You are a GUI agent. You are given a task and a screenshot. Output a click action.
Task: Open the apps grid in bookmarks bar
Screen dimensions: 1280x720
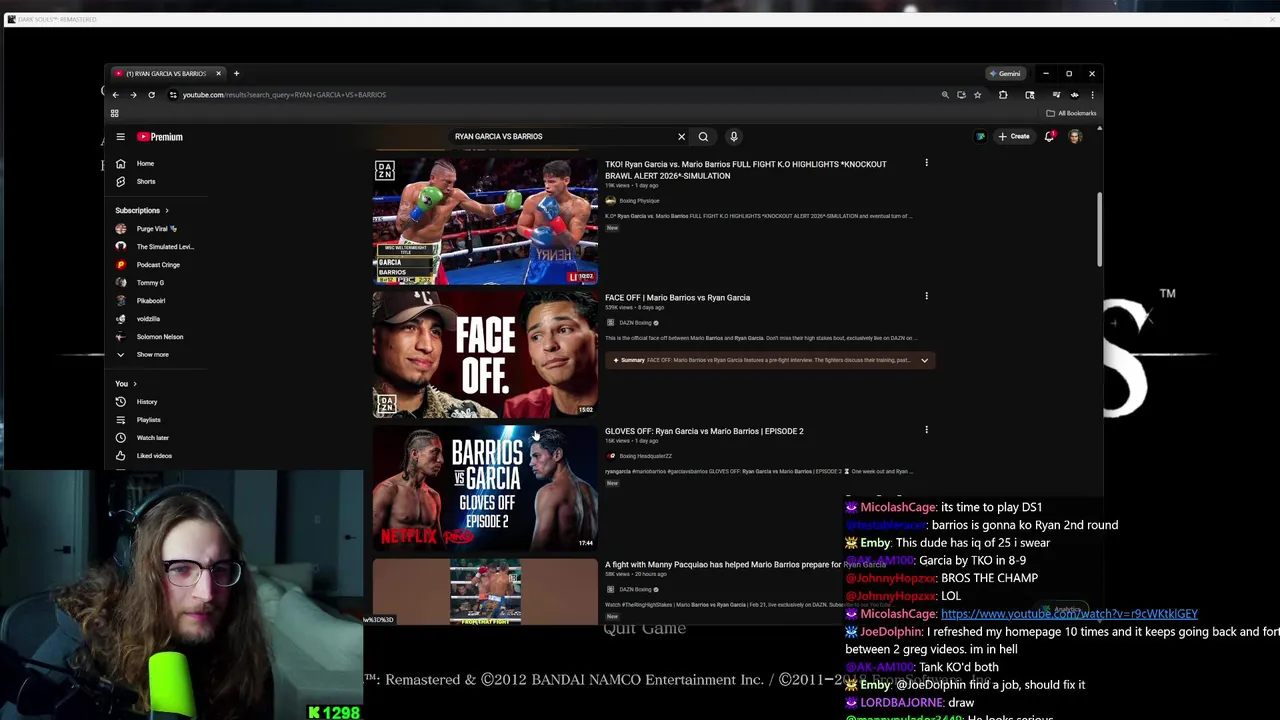click(115, 114)
